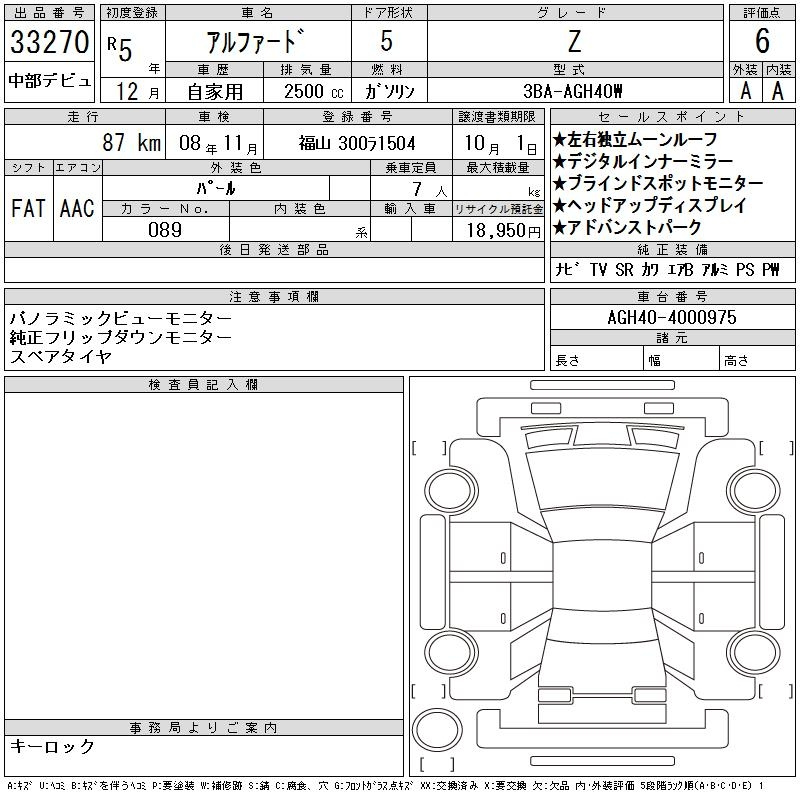
Task: Click the star beside ヘッドアップディスプレイ
Action: (559, 205)
